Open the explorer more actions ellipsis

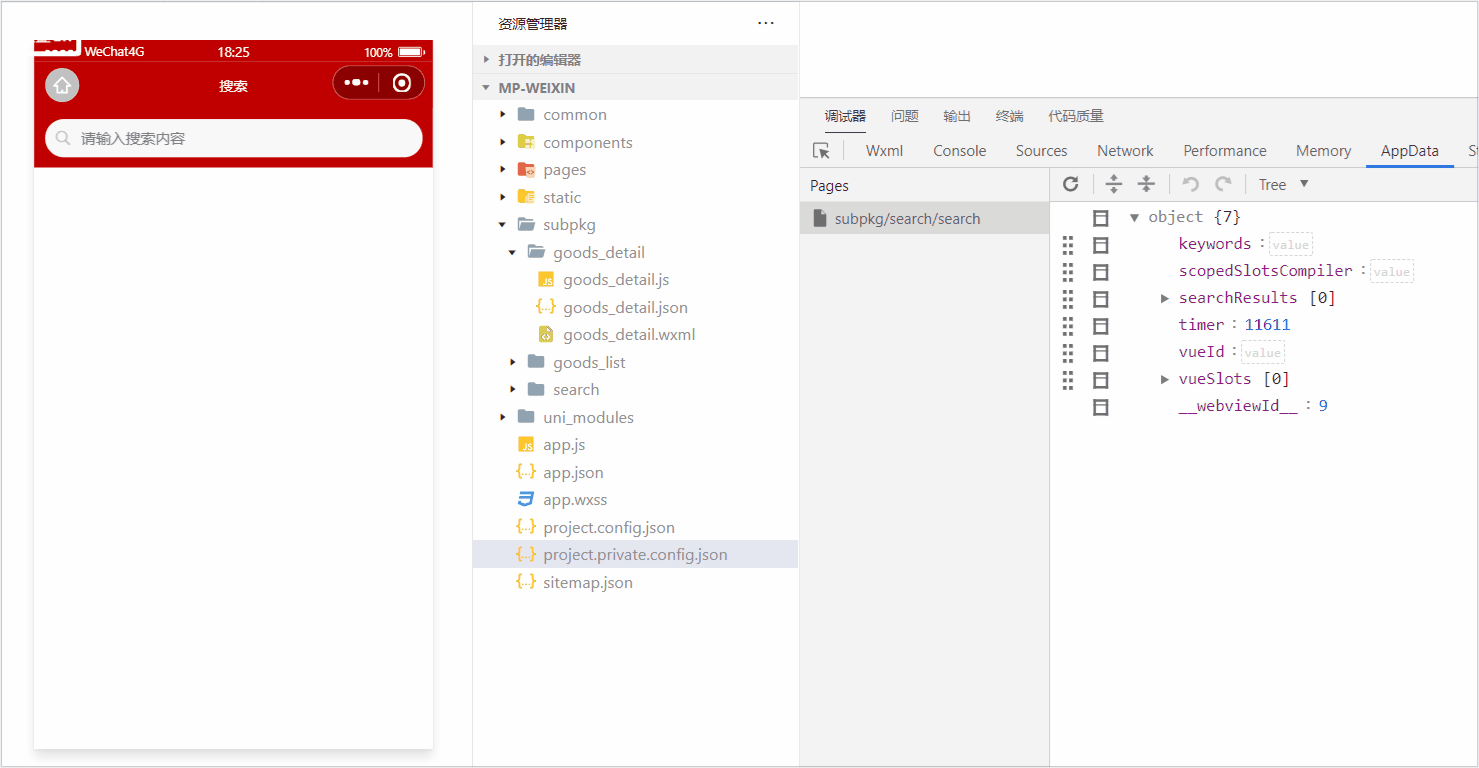[766, 23]
